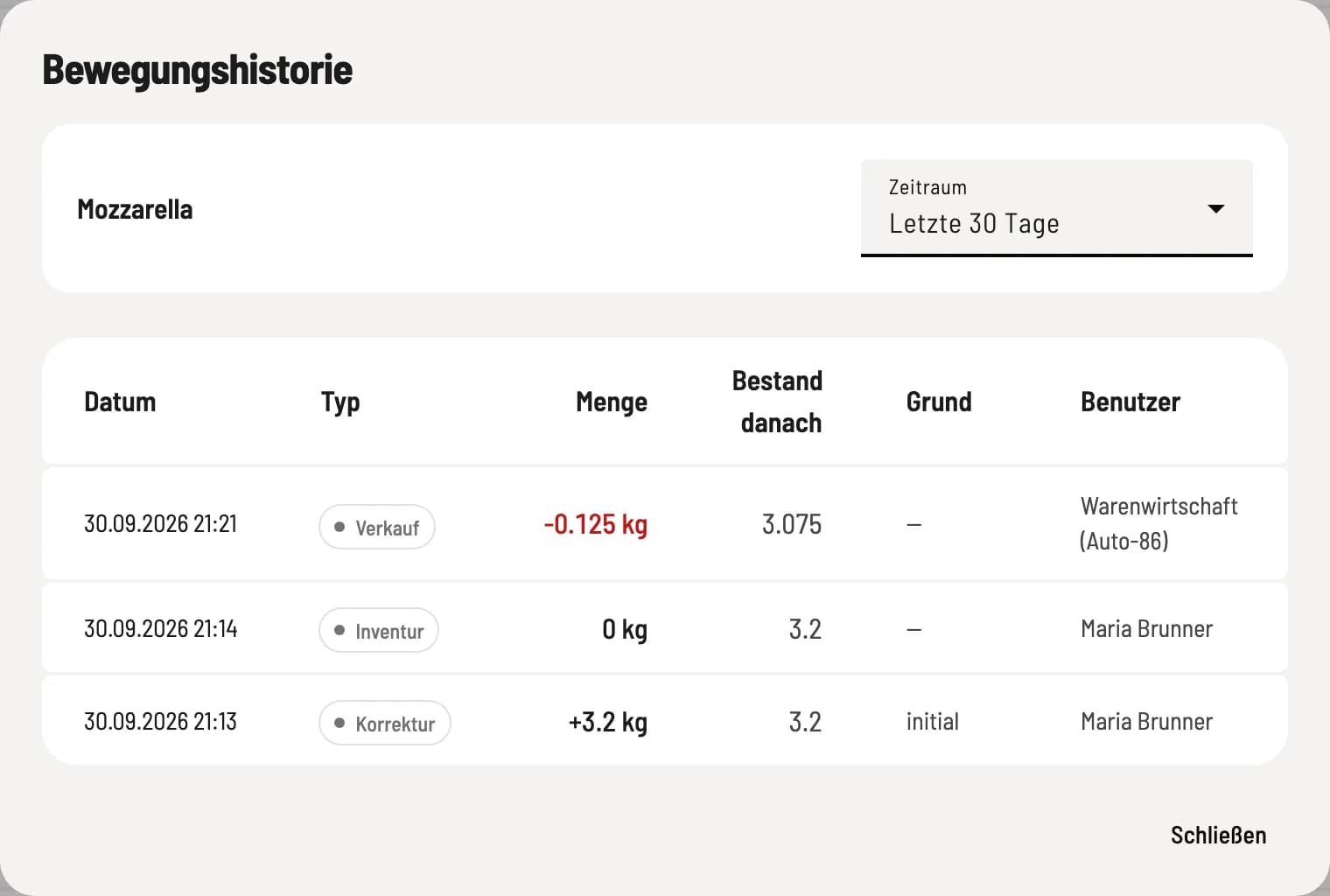This screenshot has height=896, width=1330.
Task: Open the Zeitraum dropdown
Action: [1056, 208]
